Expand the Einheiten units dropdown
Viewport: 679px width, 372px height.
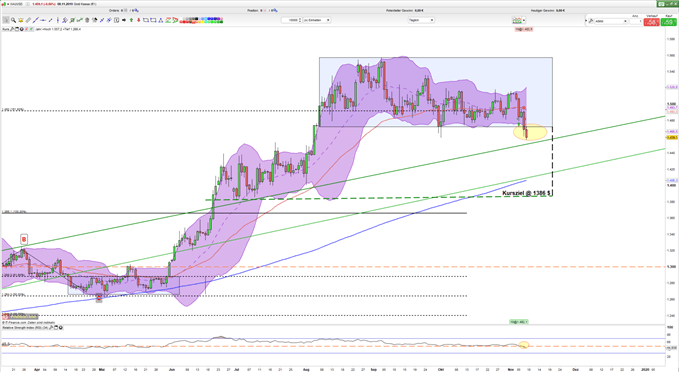click(x=317, y=20)
